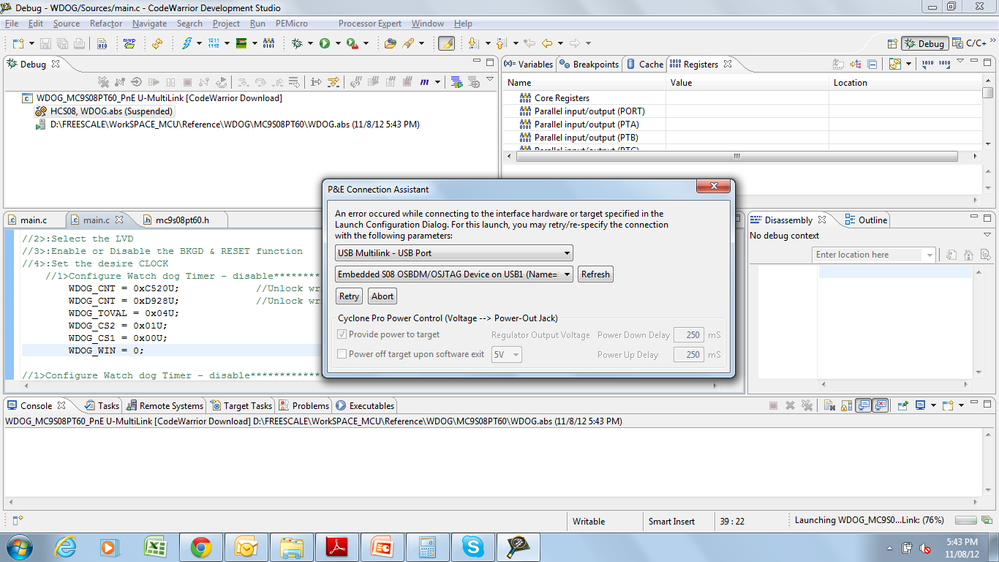This screenshot has height=562, width=999.
Task: Click the Instruction Stepping Mode icon
Action: coord(316,82)
